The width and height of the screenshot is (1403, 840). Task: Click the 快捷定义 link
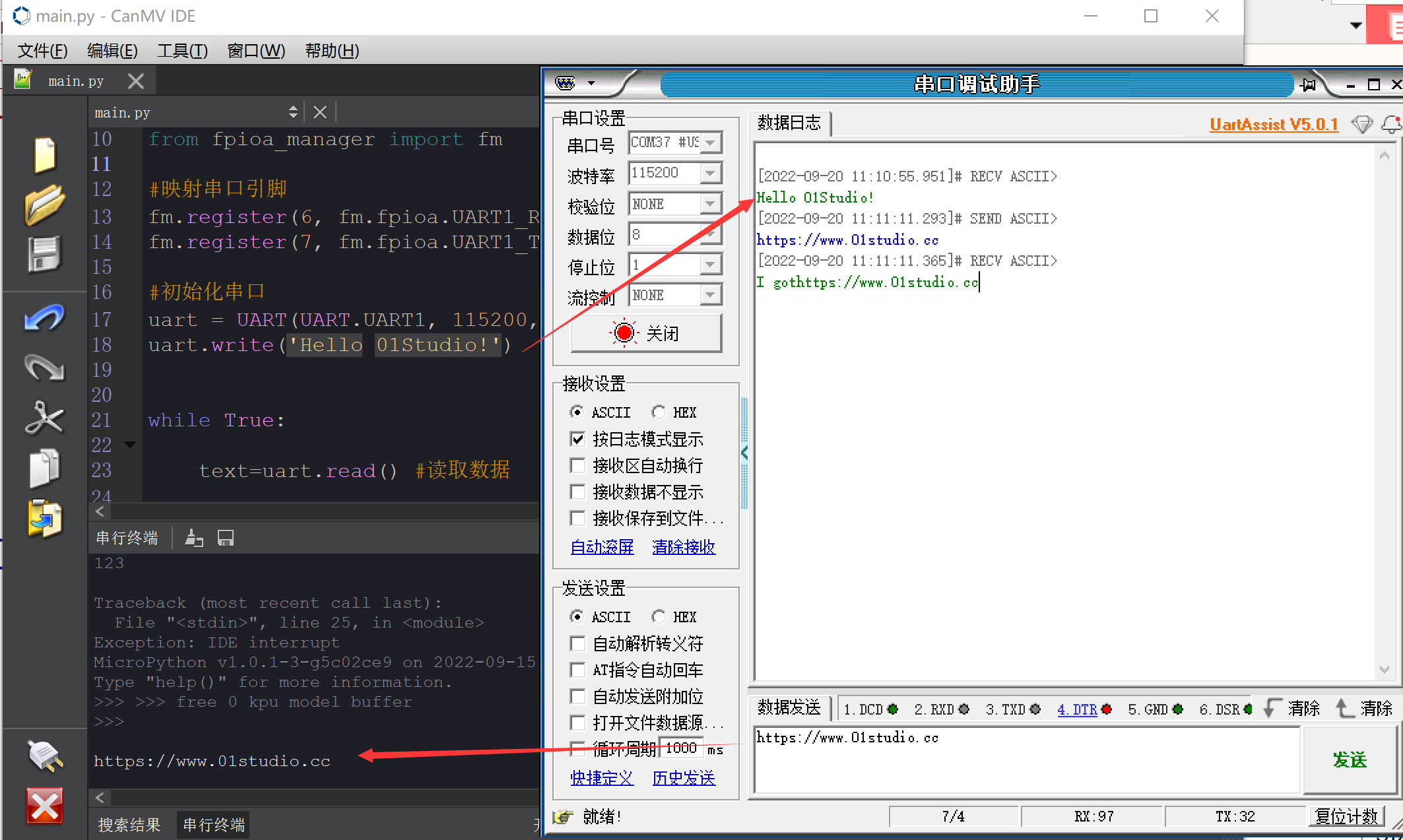click(602, 778)
